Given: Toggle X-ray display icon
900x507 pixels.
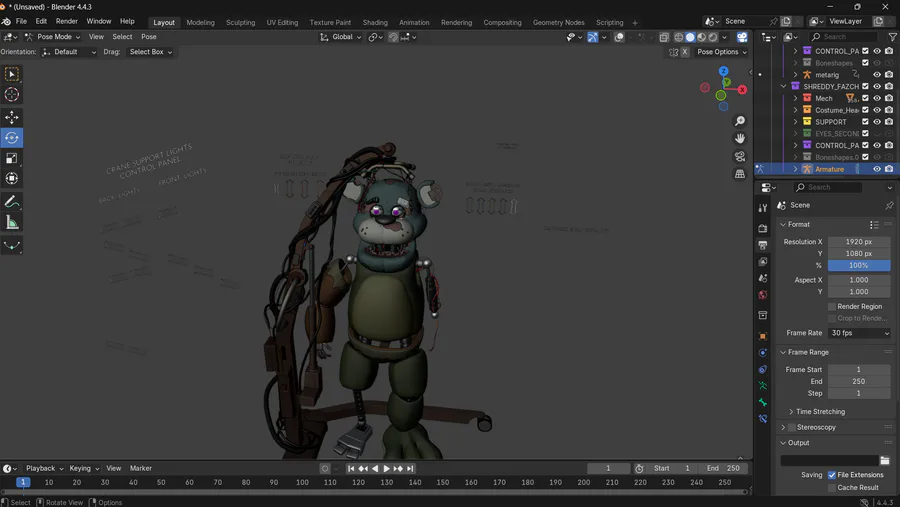Looking at the screenshot, I should click(664, 37).
